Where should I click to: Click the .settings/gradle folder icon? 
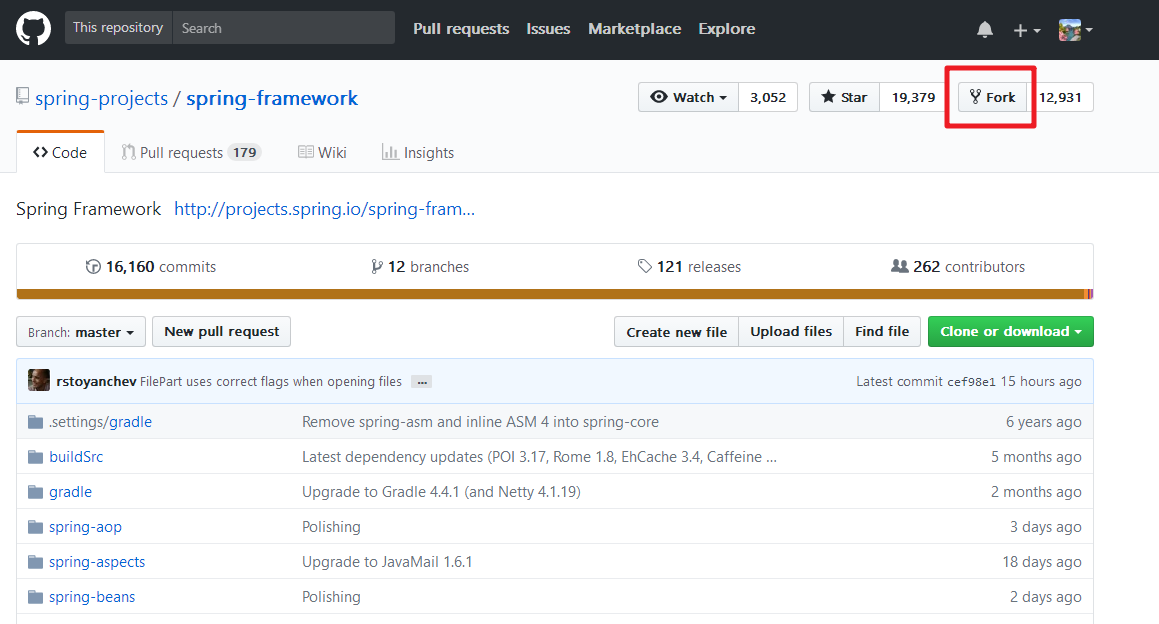[35, 422]
